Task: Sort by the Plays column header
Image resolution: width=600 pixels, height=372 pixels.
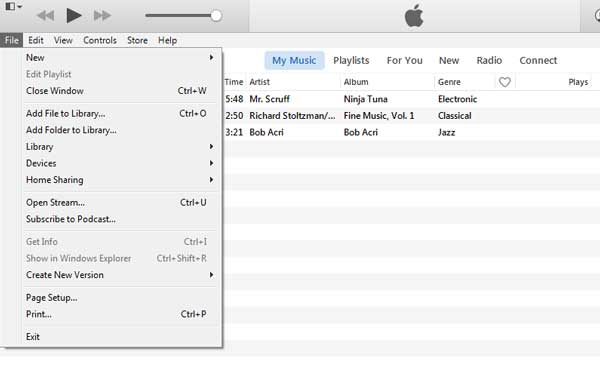Action: tap(578, 82)
